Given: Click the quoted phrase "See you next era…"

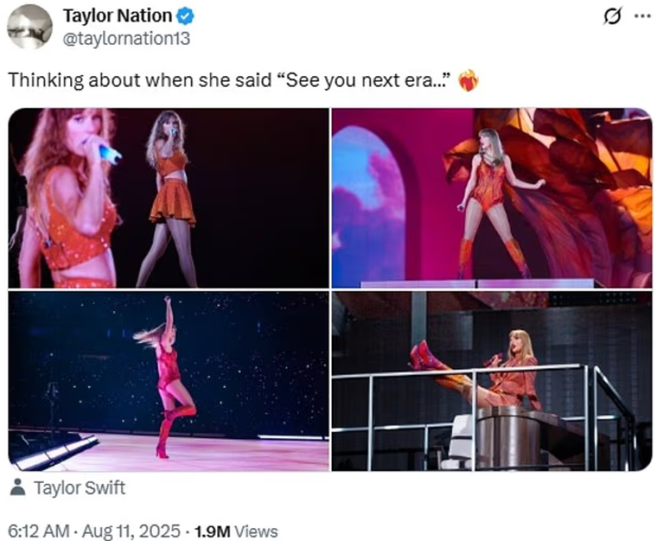Looking at the screenshot, I should pyautogui.click(x=367, y=81).
